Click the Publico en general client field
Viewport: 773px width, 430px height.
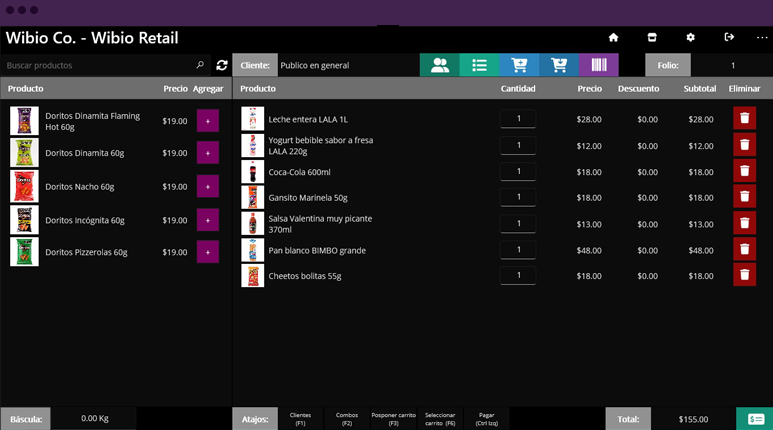349,65
